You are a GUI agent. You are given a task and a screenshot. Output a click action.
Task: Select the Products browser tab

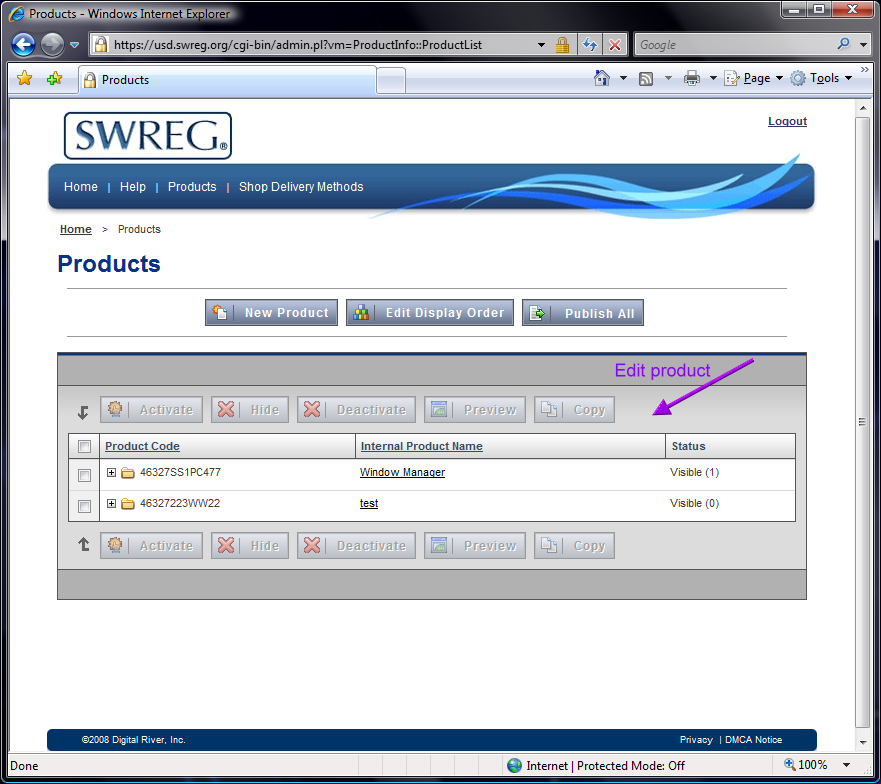[227, 80]
